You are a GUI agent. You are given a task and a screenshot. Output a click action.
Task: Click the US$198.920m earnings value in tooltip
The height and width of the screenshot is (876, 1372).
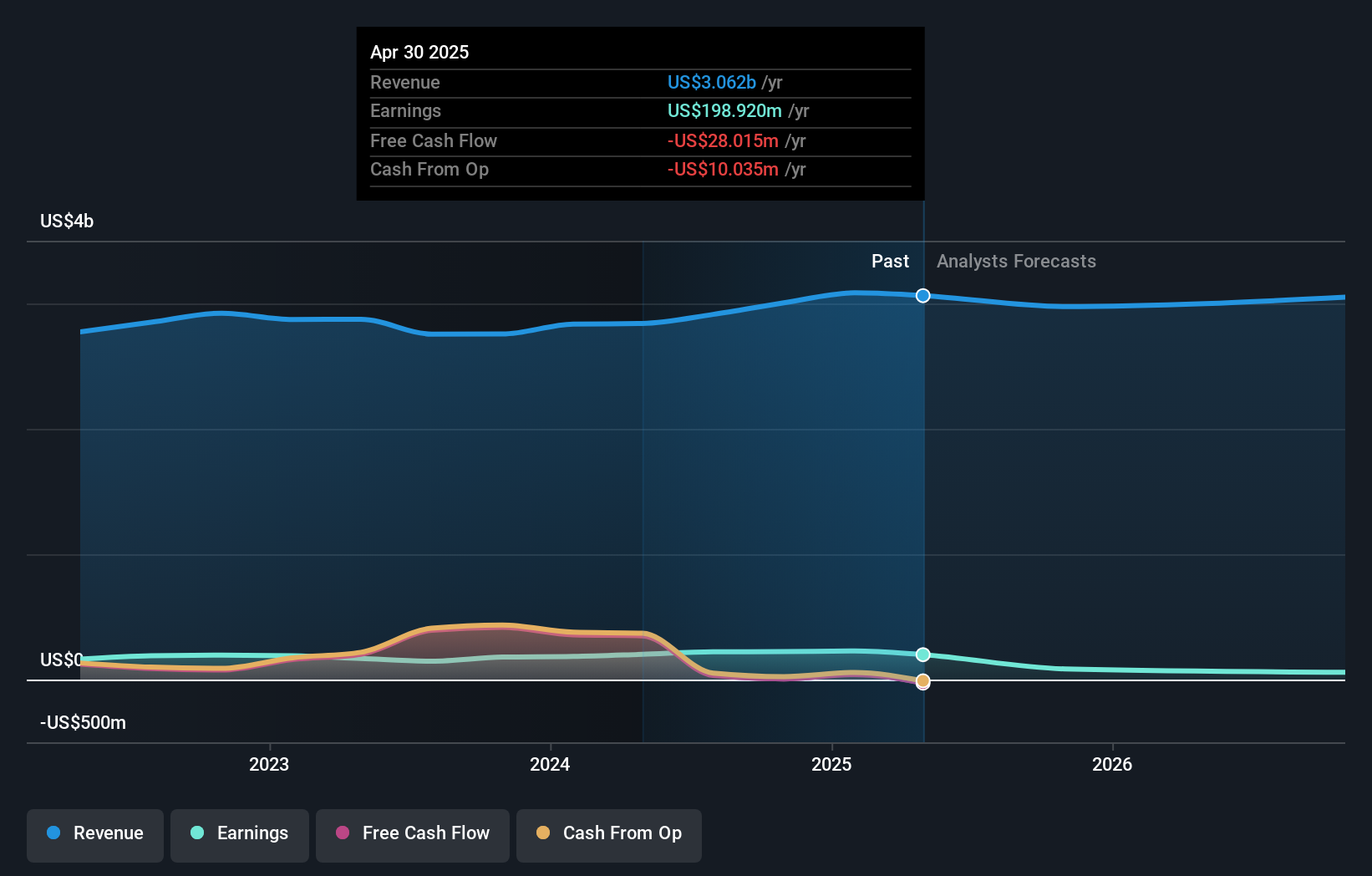point(724,110)
